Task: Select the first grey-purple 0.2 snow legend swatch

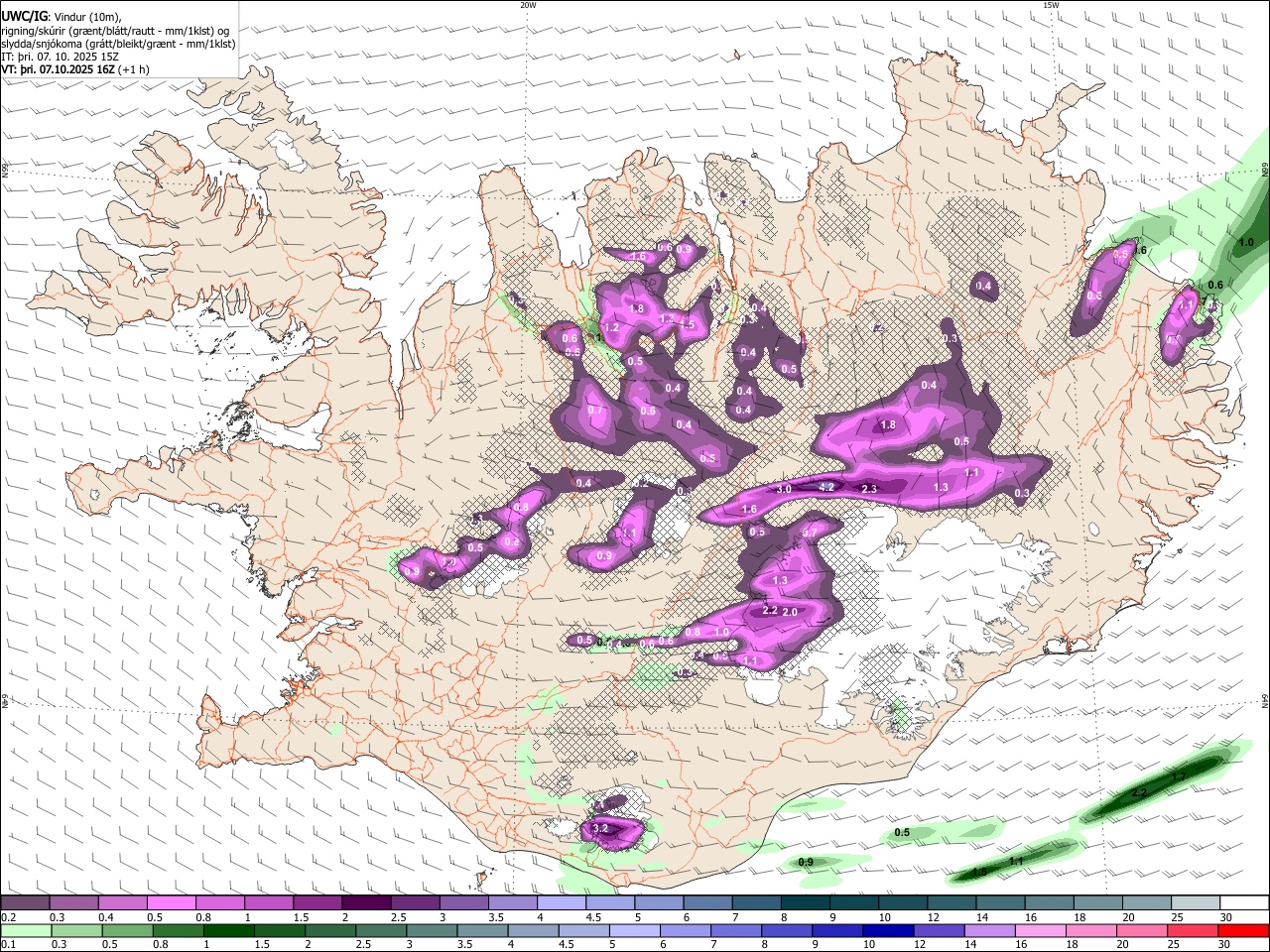Action: [x=26, y=903]
